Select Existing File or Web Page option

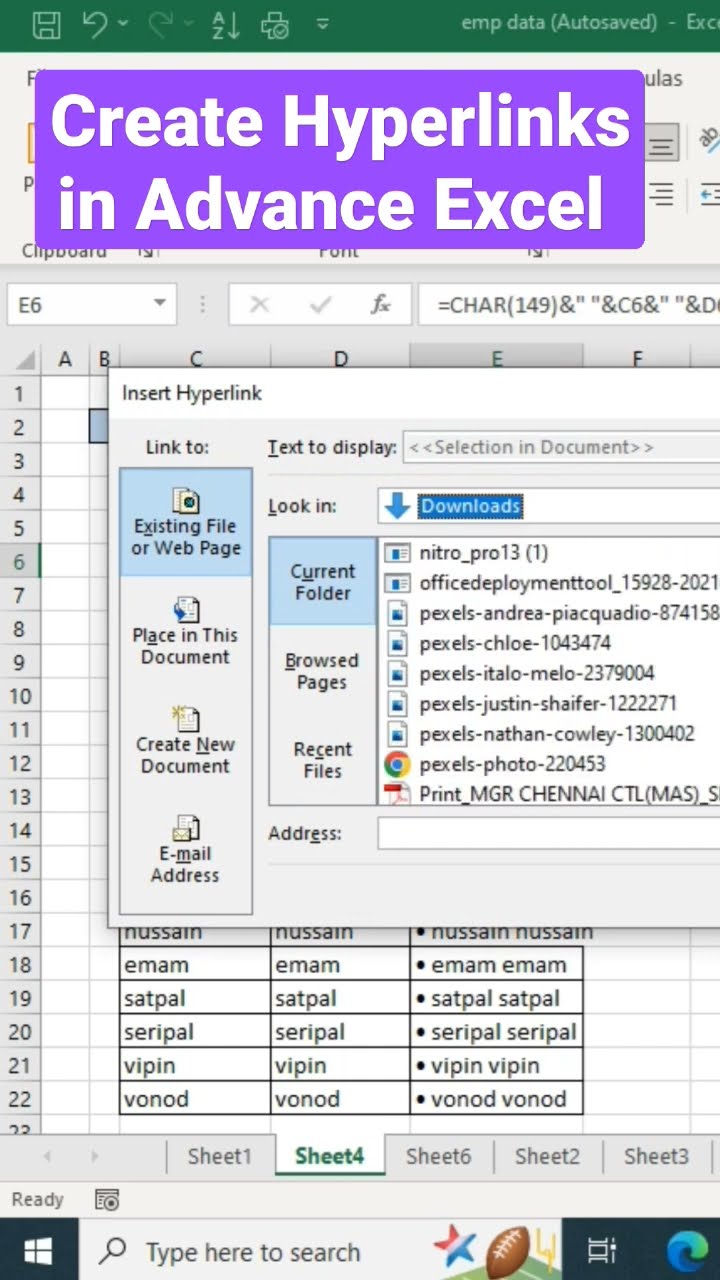click(x=186, y=522)
